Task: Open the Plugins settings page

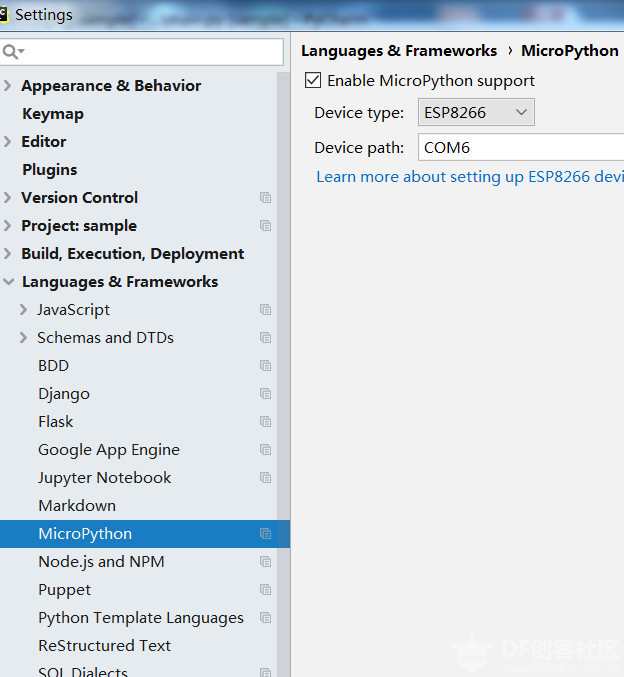Action: 50,170
